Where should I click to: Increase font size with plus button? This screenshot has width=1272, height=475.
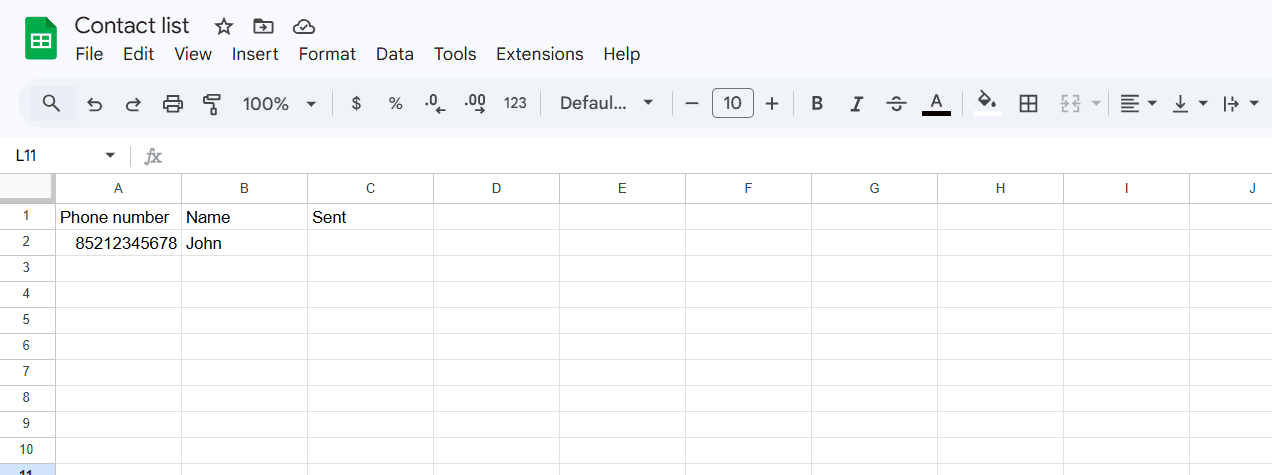[x=772, y=103]
